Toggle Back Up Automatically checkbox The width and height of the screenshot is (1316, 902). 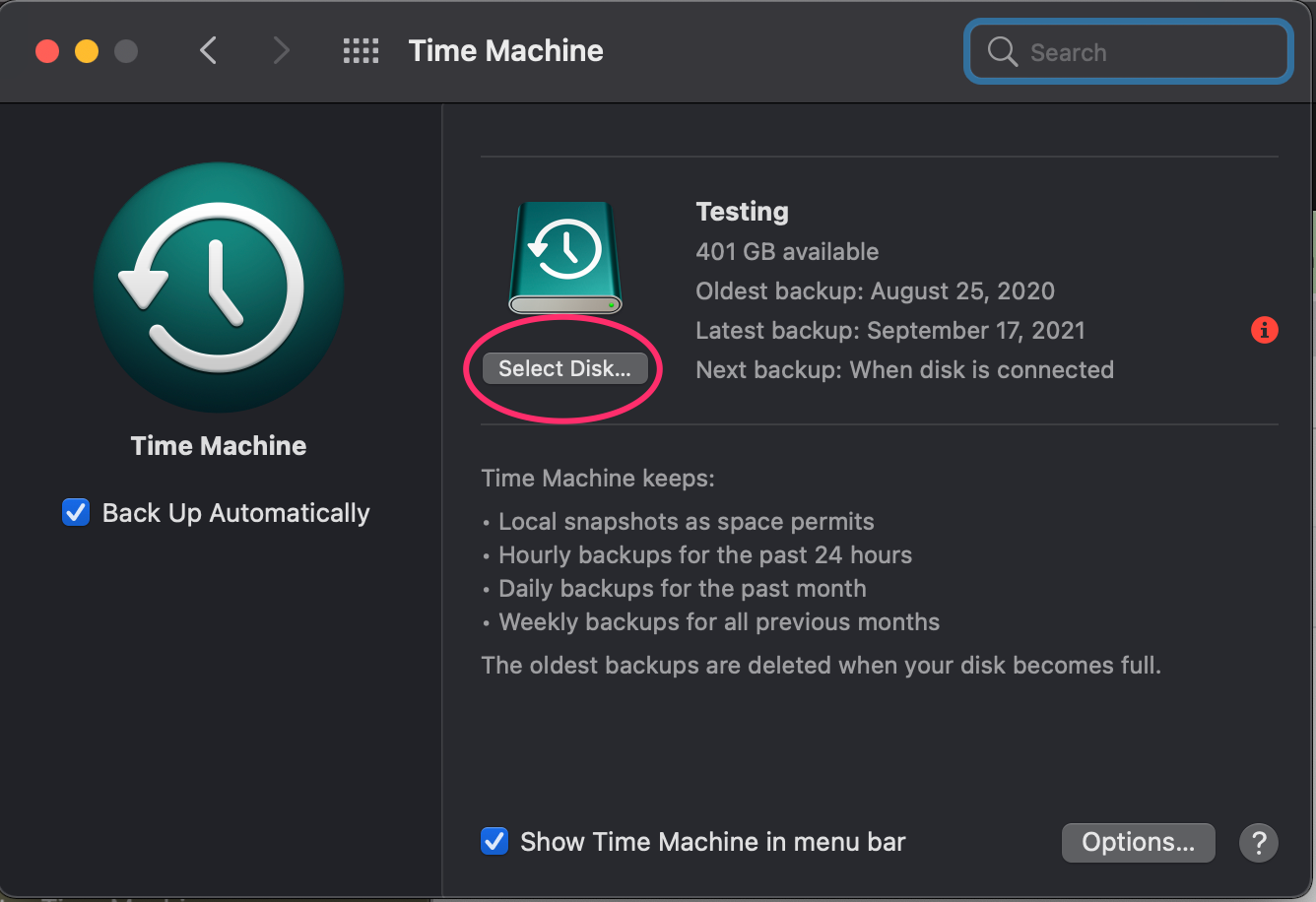click(x=76, y=512)
